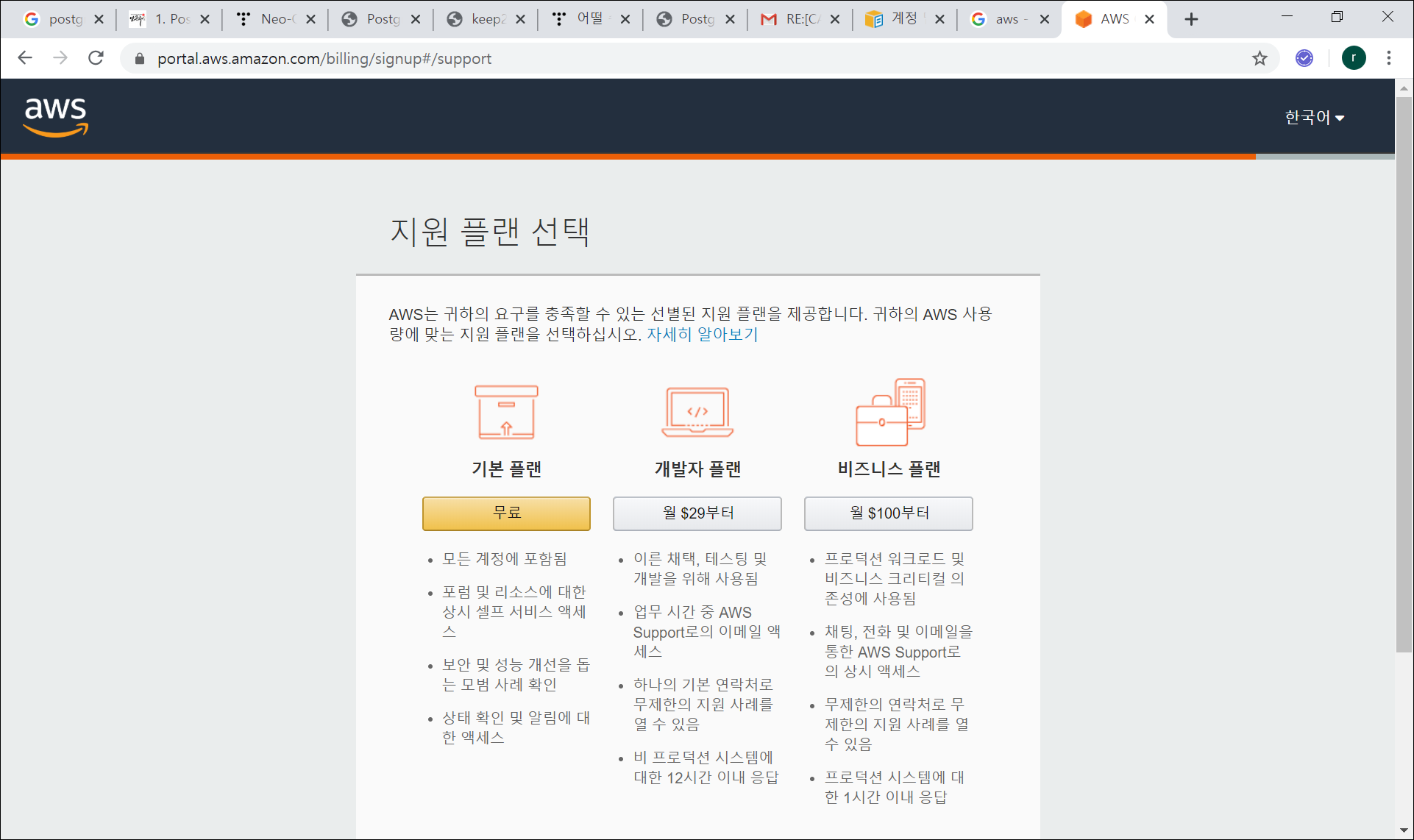The image size is (1414, 840).
Task: Bookmark this page with the star icon
Action: click(1260, 58)
